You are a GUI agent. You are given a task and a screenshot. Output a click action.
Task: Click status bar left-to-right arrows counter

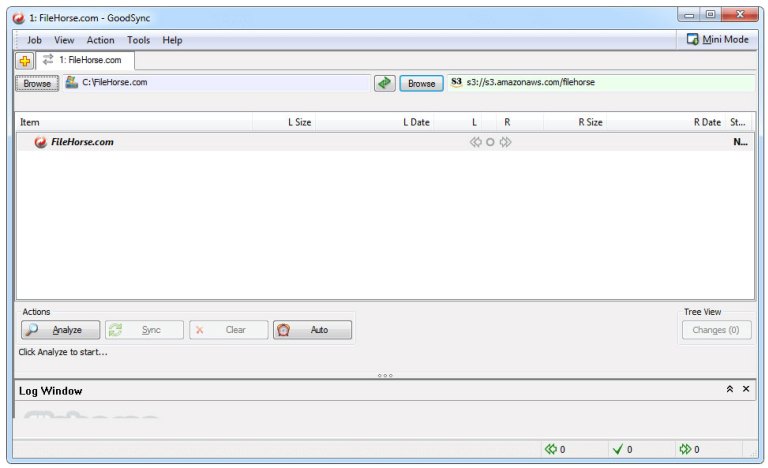pos(689,449)
